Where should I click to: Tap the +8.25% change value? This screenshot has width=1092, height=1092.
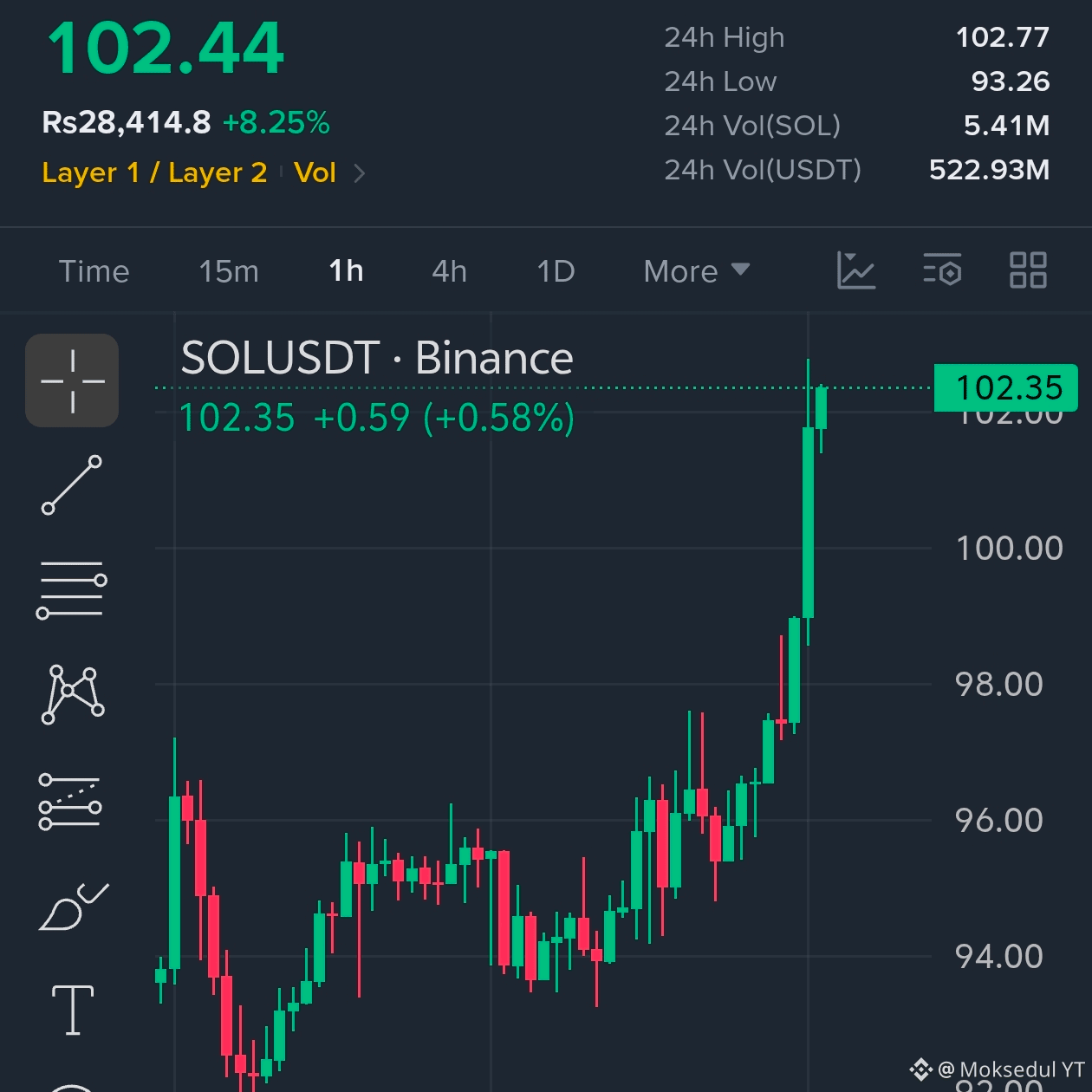coord(276,122)
